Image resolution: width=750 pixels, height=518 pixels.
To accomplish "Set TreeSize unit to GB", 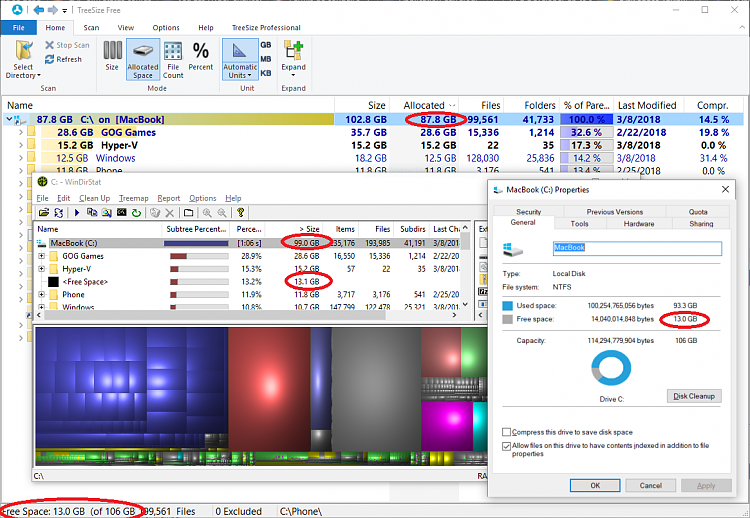I will pyautogui.click(x=265, y=45).
